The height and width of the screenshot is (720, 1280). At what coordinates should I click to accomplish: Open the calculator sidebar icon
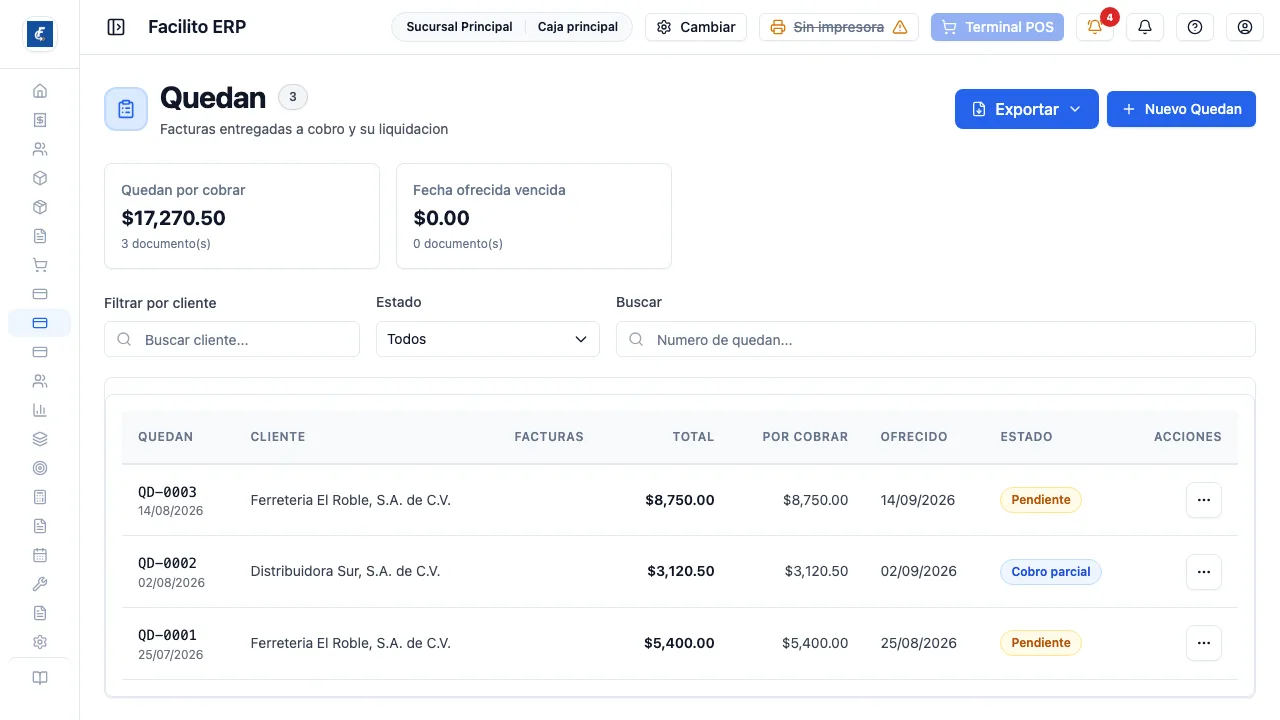coord(40,497)
